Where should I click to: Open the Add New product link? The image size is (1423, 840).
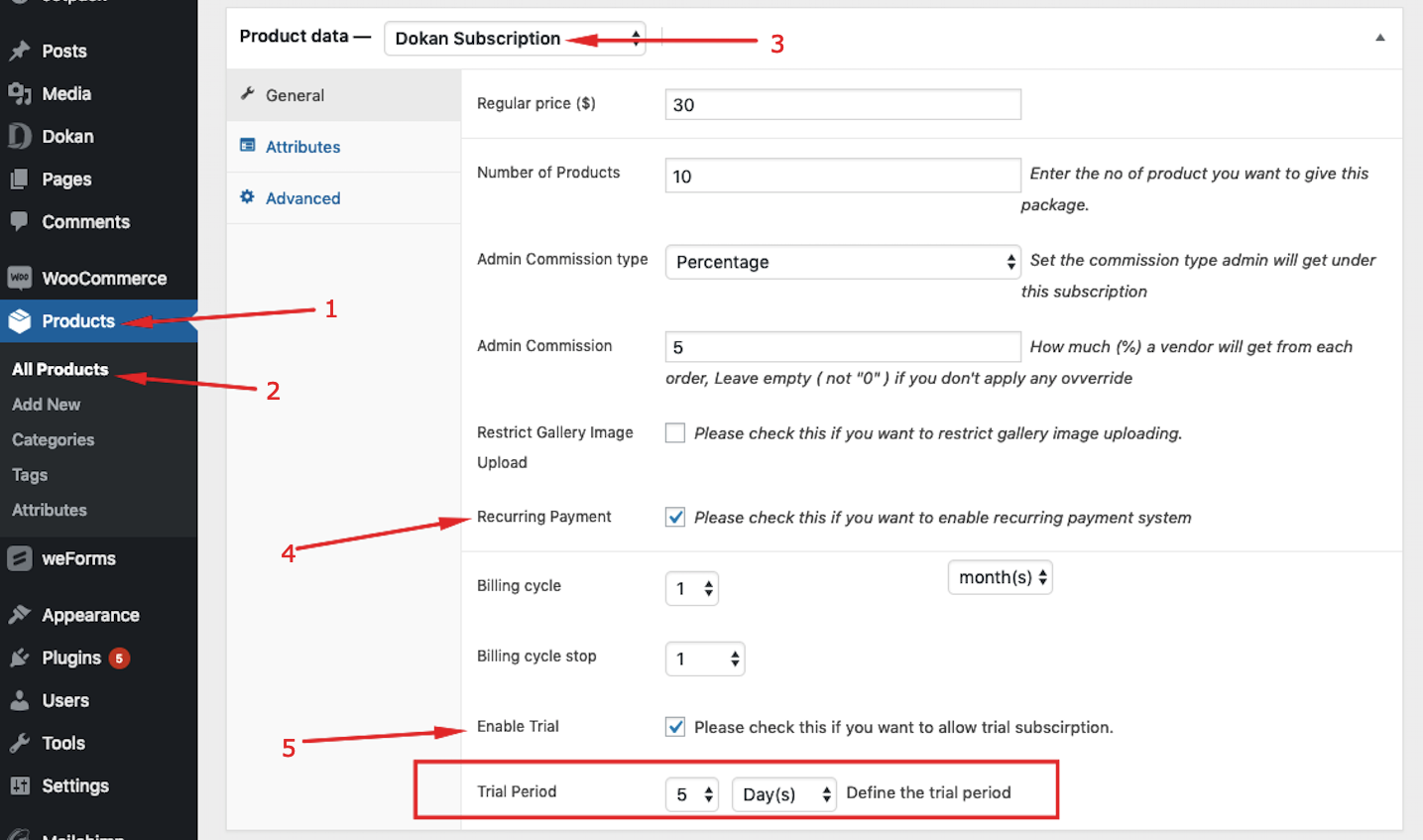click(46, 405)
